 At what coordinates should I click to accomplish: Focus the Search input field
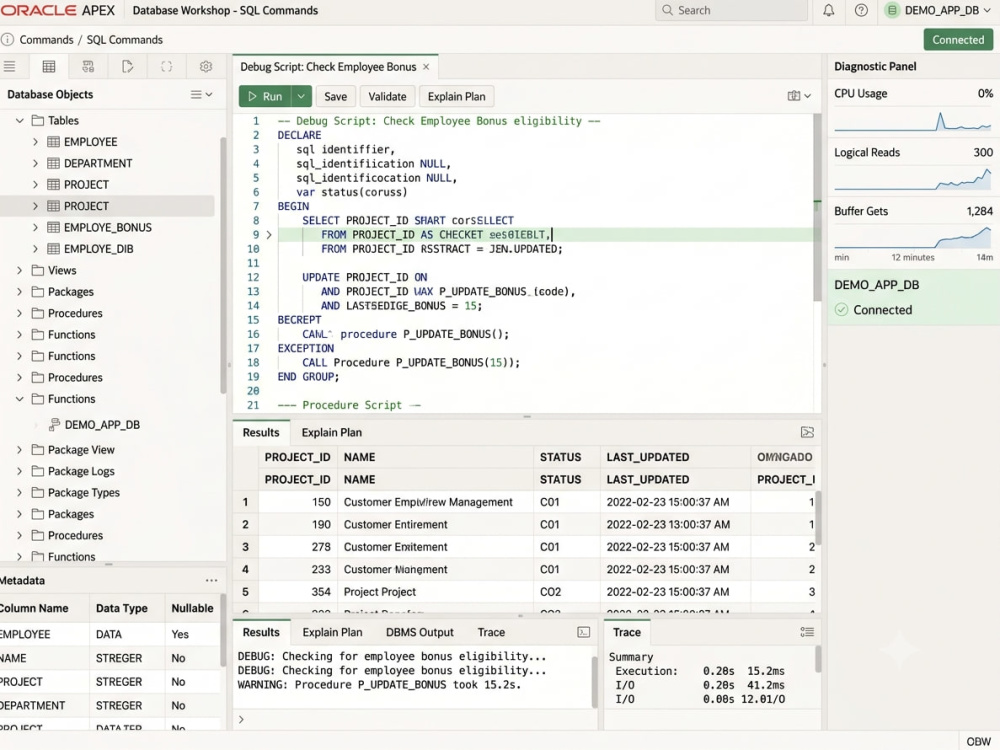coord(732,10)
